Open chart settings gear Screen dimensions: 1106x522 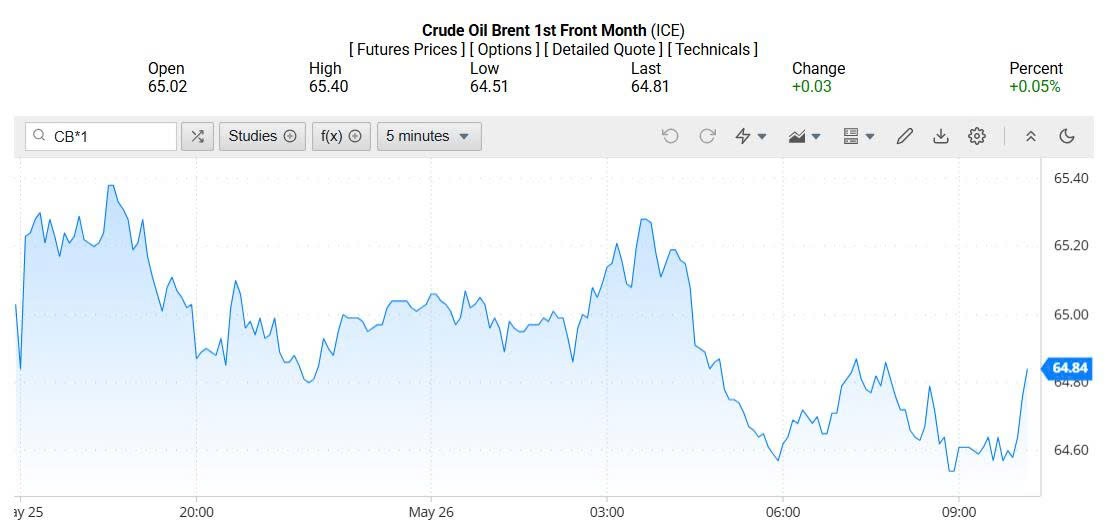click(977, 136)
